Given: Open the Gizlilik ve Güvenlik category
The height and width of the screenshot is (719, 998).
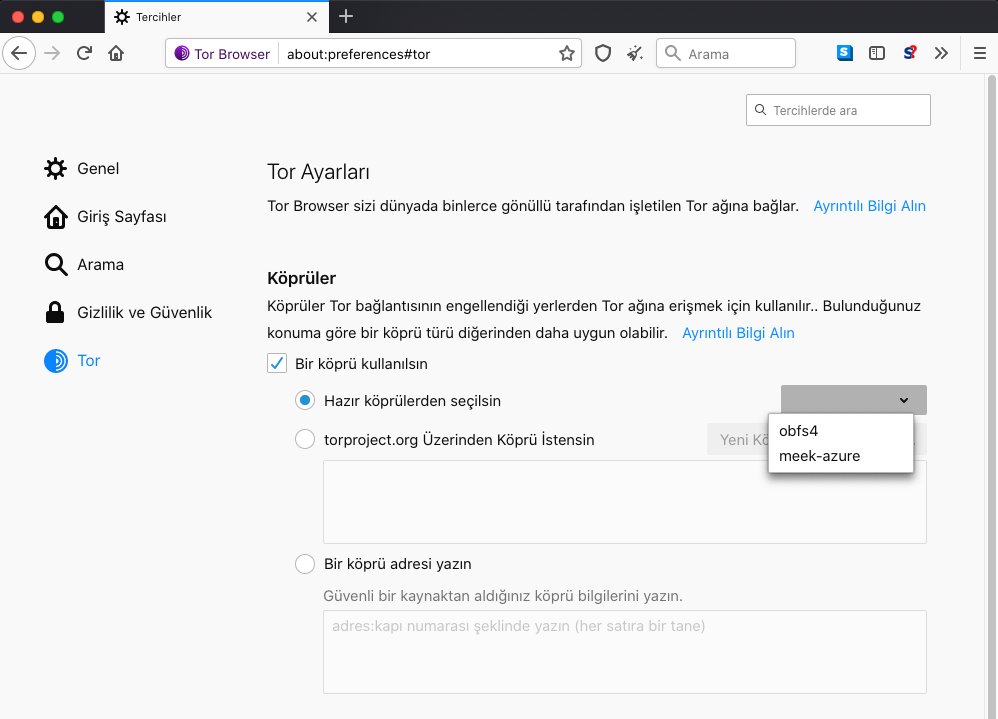Looking at the screenshot, I should coord(128,312).
